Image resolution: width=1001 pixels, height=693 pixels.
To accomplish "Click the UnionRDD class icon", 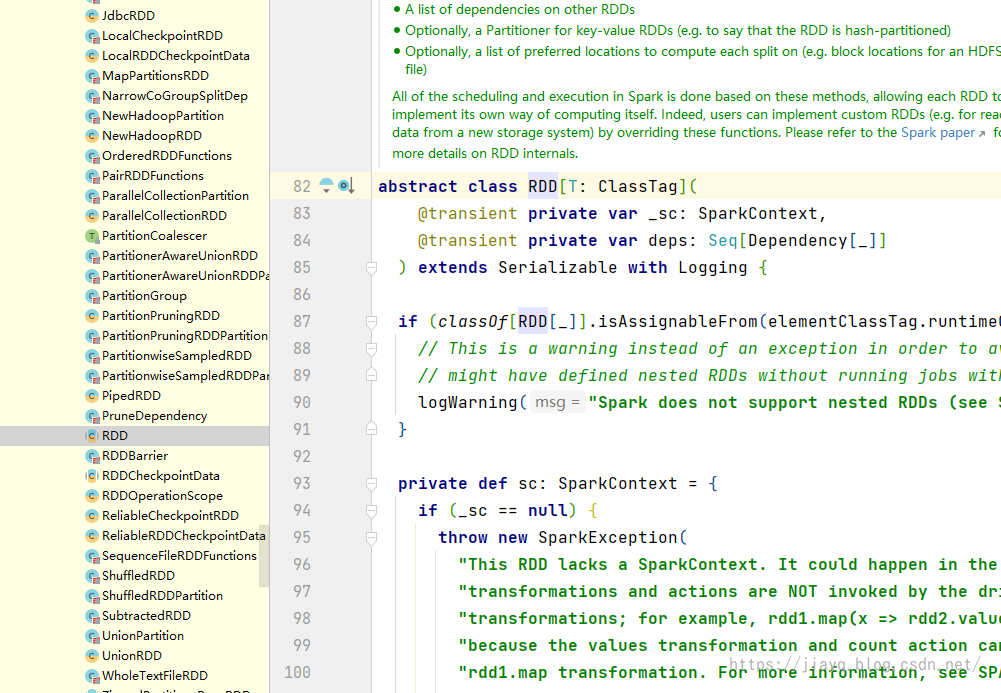I will click(x=93, y=656).
